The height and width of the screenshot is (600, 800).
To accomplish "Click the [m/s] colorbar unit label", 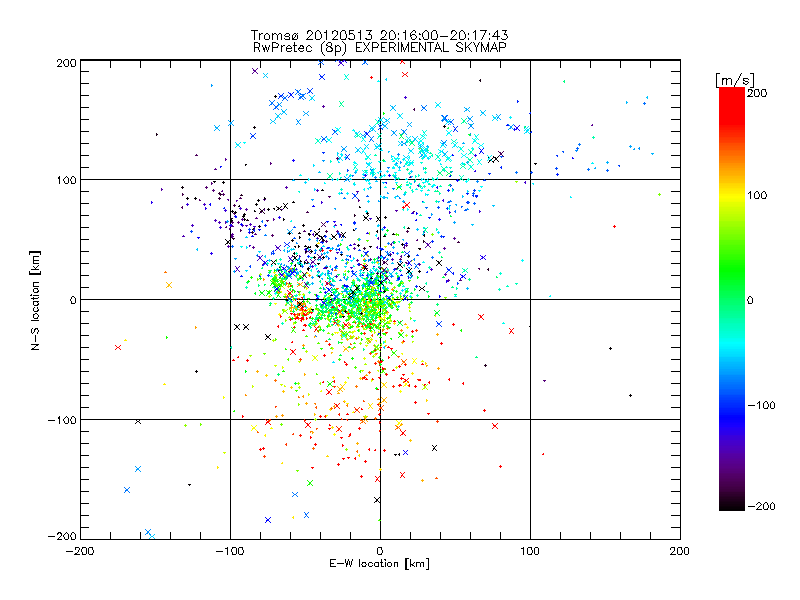I will tap(734, 80).
